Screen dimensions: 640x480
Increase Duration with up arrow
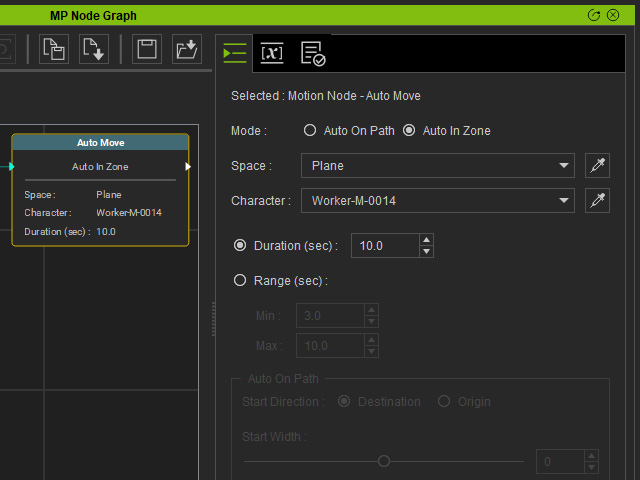(427, 240)
